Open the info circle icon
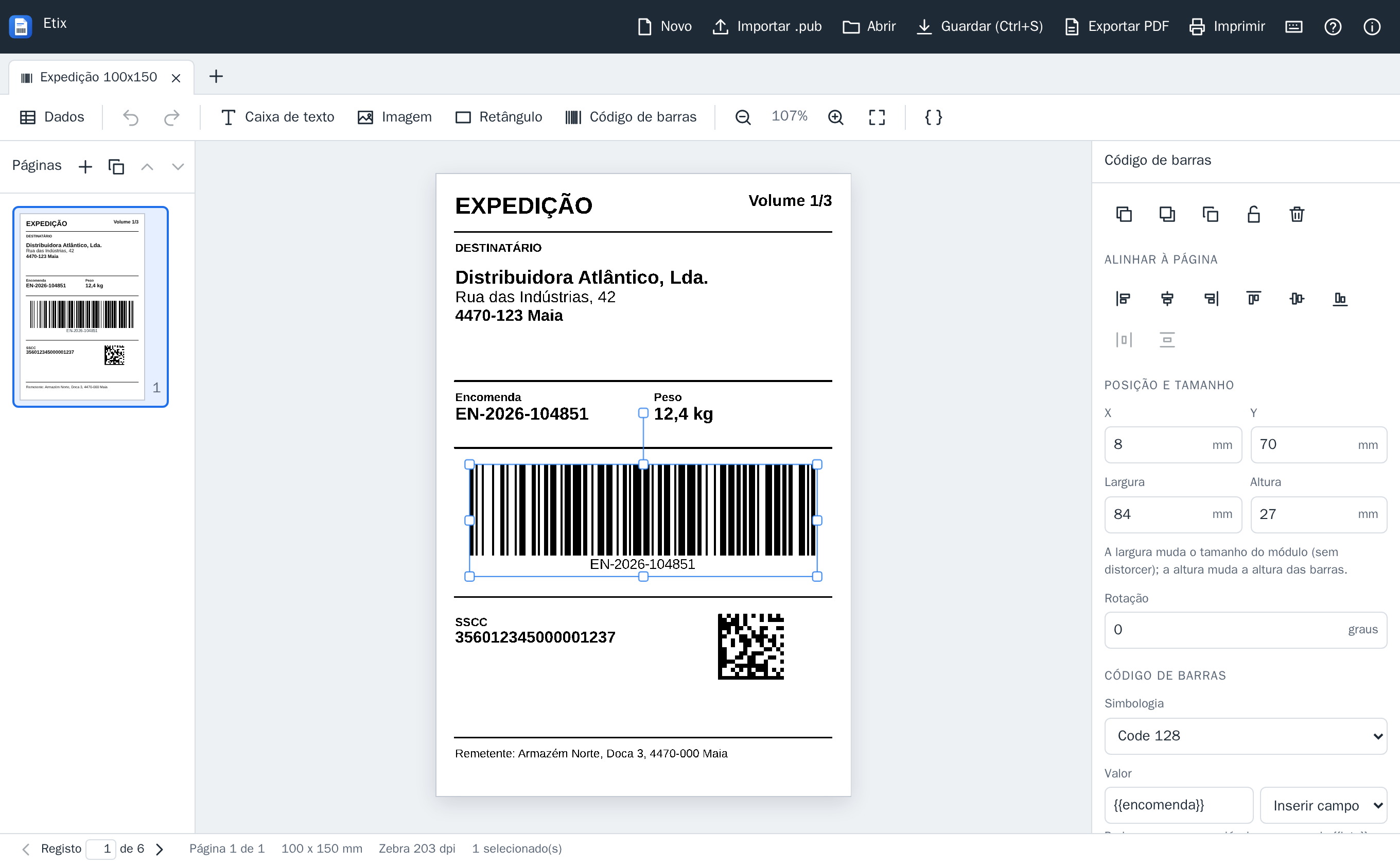The height and width of the screenshot is (865, 1400). point(1372,26)
